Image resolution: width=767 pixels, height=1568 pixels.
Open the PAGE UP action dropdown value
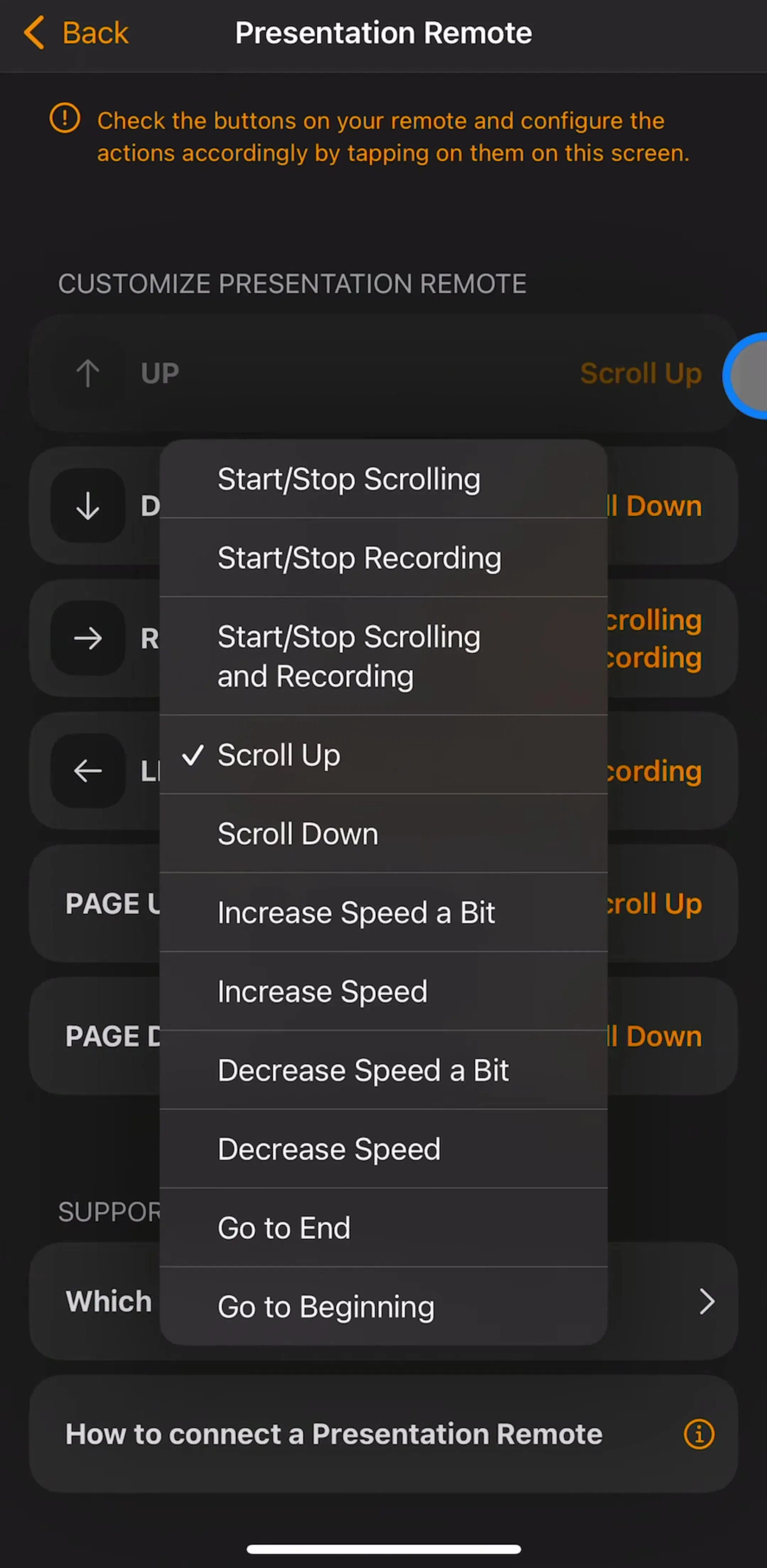click(654, 904)
